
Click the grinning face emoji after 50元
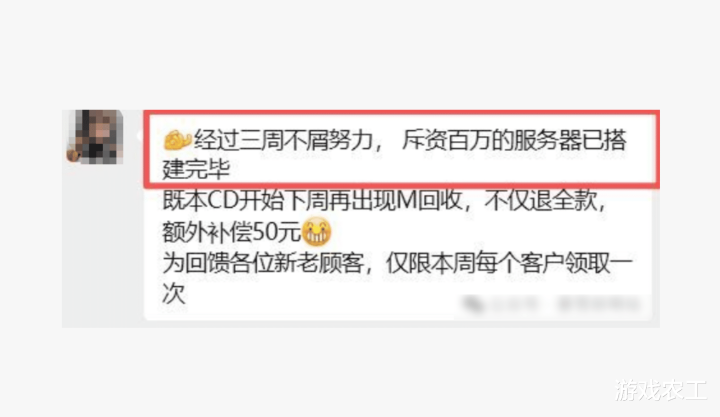pos(316,231)
